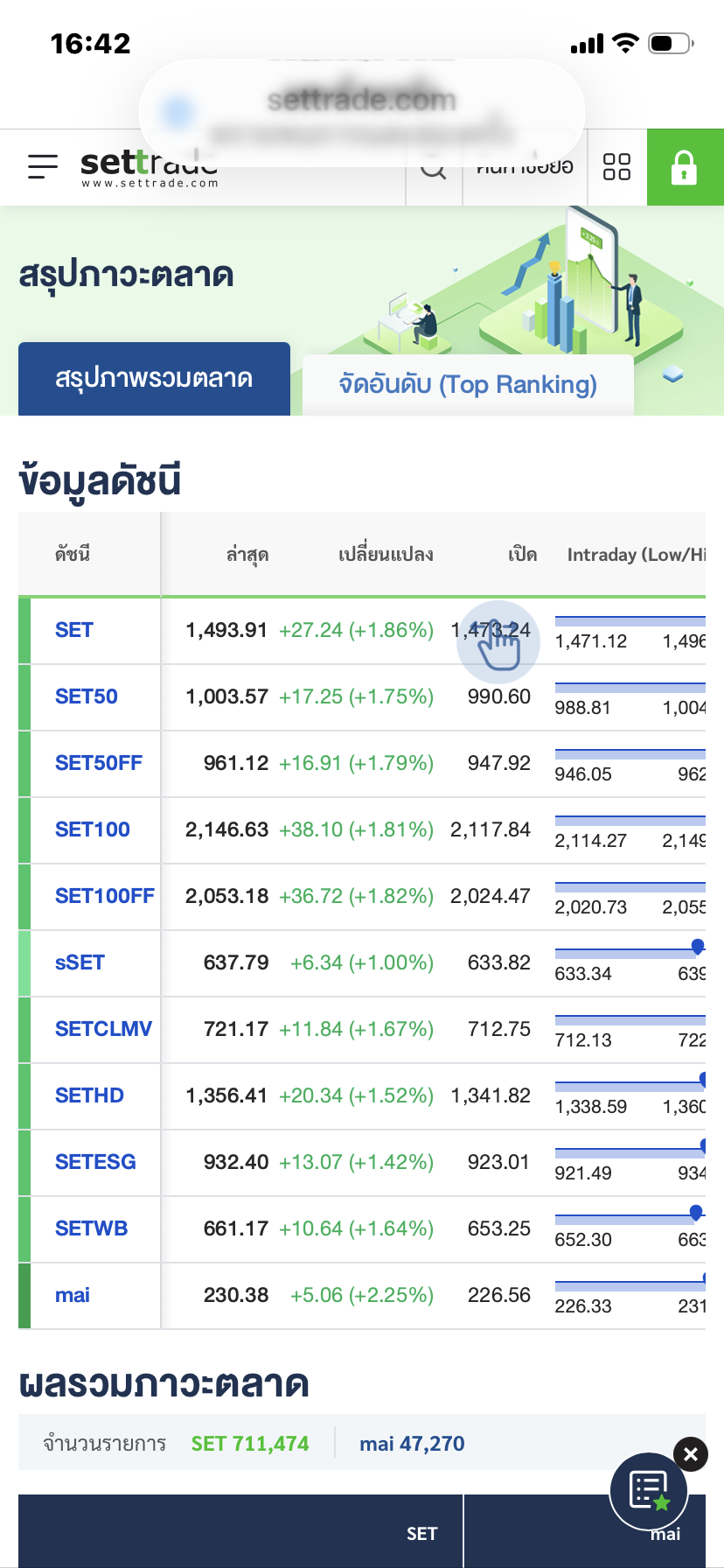Open the sSET index link
This screenshot has height=1568, width=724.
[x=80, y=962]
